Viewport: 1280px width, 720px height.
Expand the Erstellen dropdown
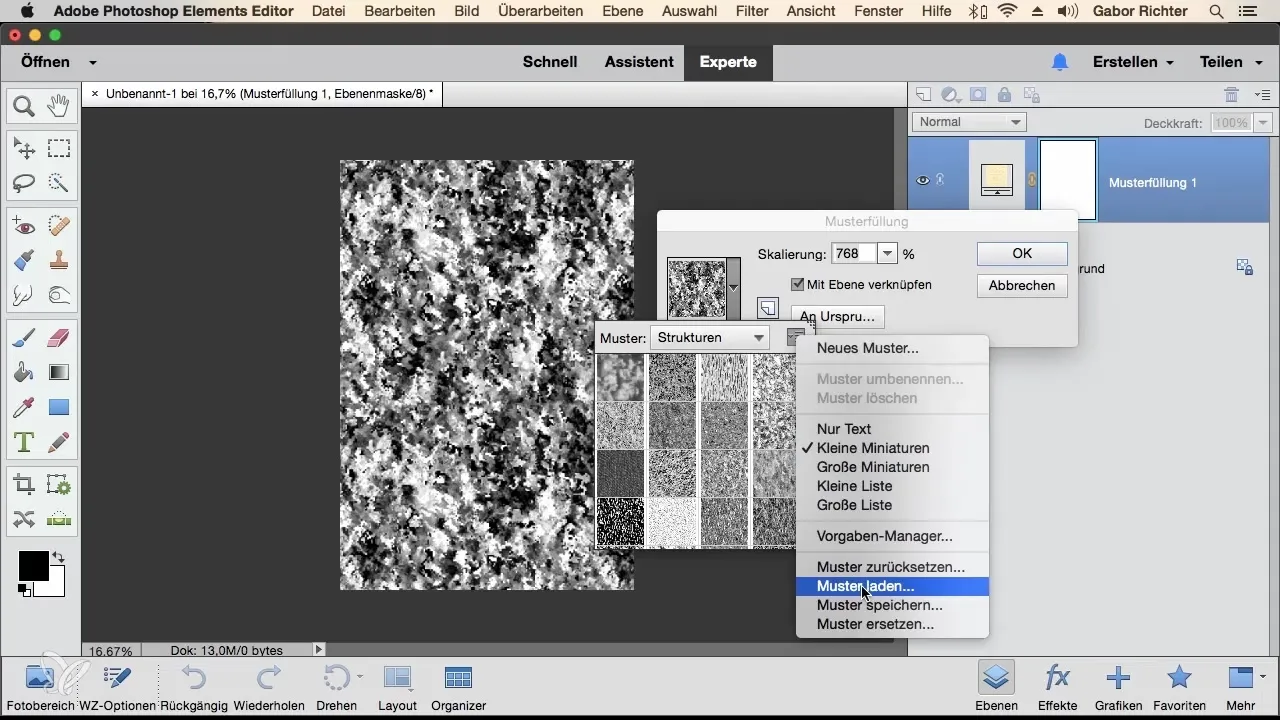(x=1169, y=62)
